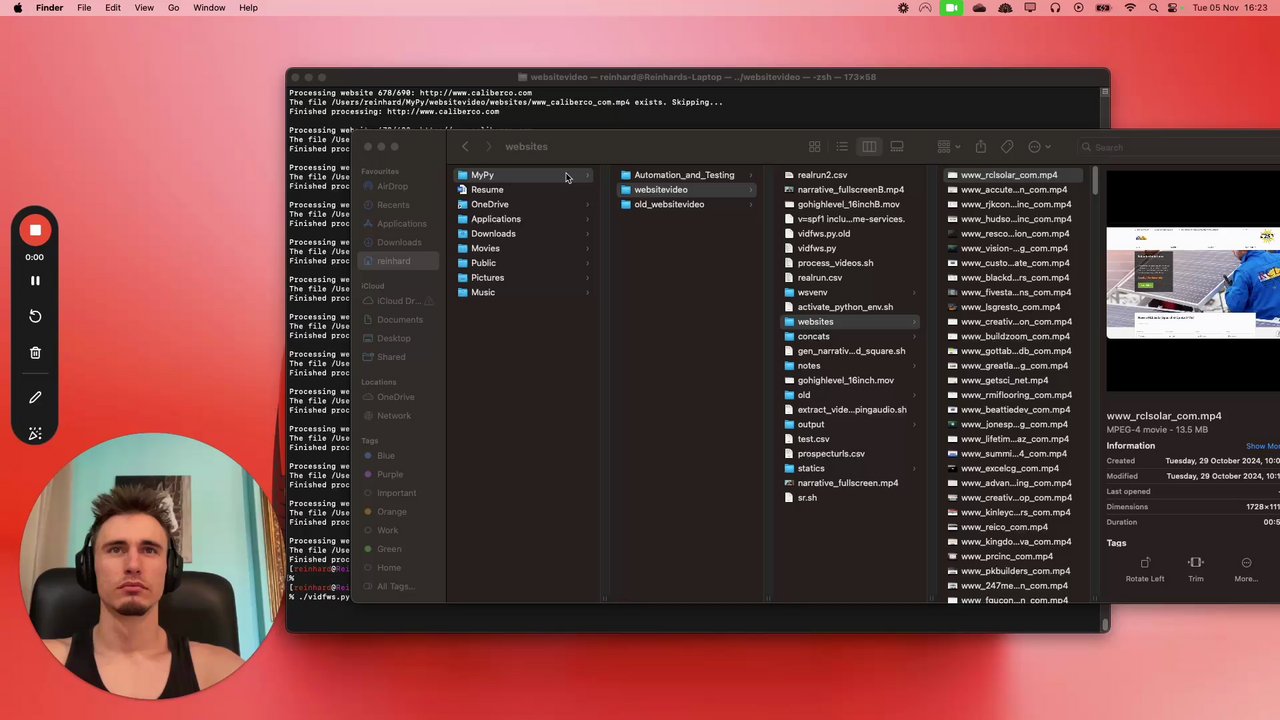Delete the recording with the trash icon
Screen dimensions: 1280x720
[x=35, y=353]
